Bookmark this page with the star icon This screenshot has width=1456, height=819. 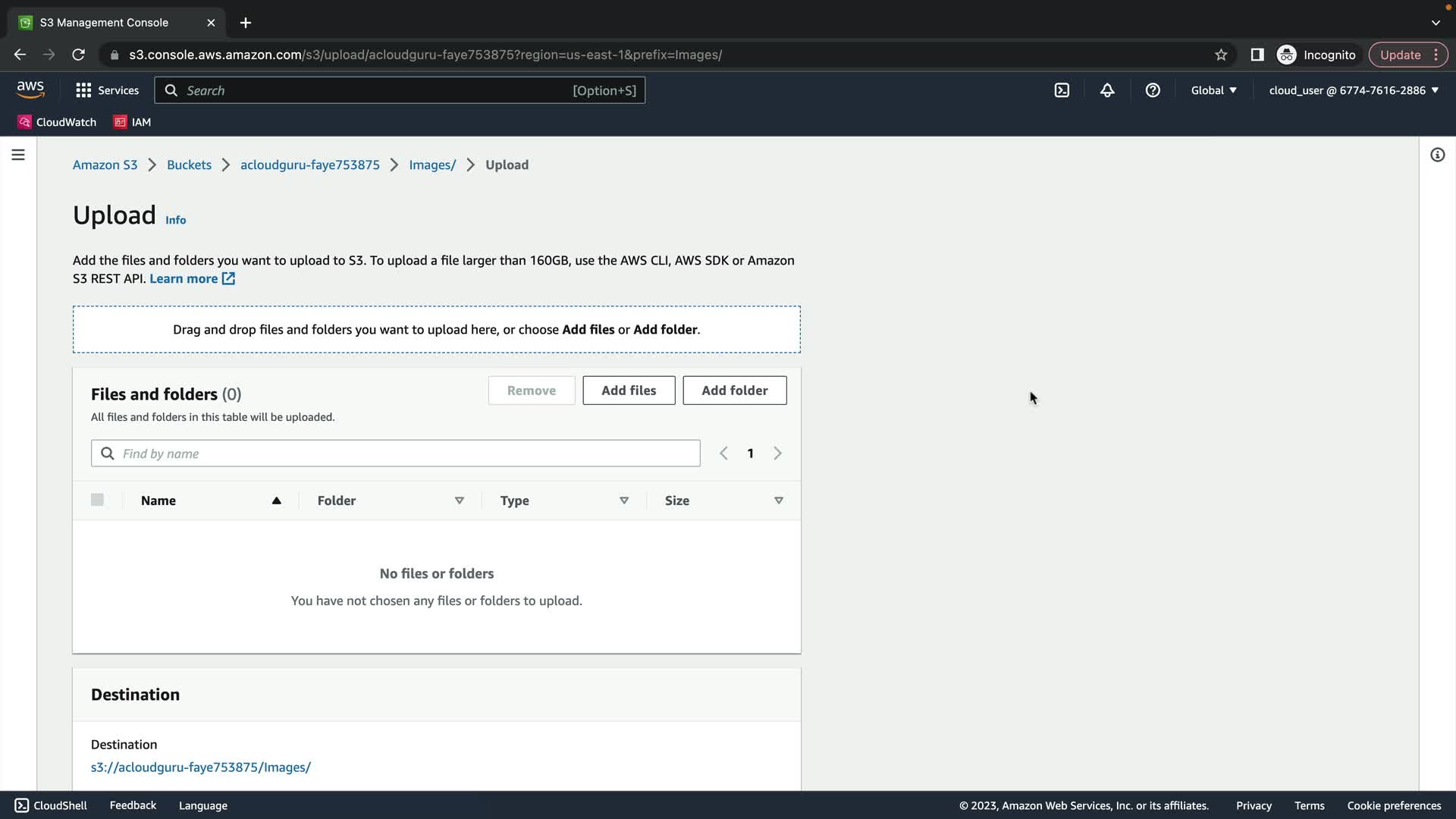(x=1221, y=55)
